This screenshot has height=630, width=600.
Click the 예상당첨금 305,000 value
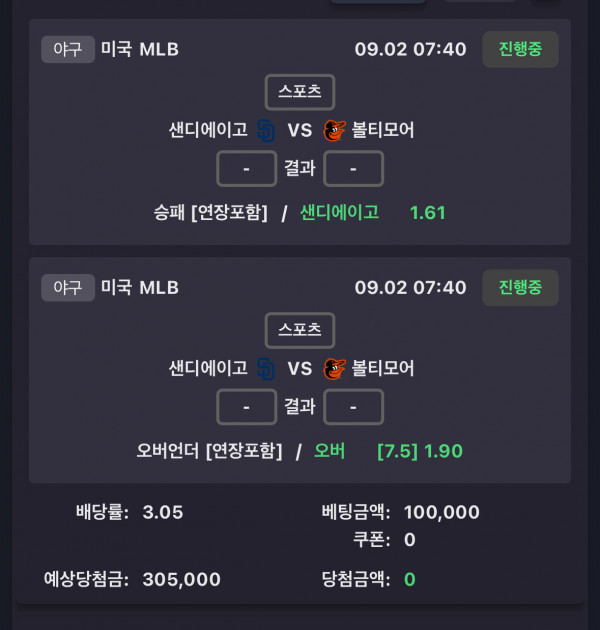coord(182,579)
